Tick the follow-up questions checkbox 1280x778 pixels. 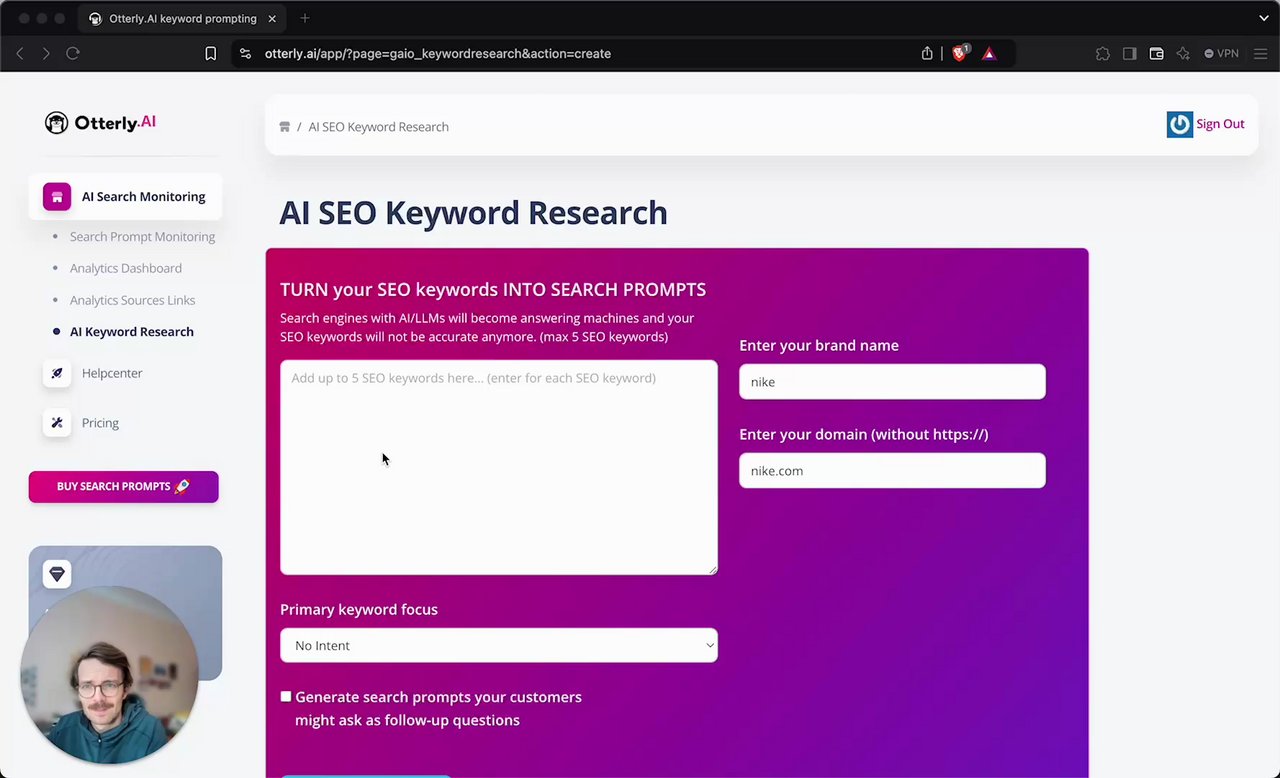click(286, 696)
